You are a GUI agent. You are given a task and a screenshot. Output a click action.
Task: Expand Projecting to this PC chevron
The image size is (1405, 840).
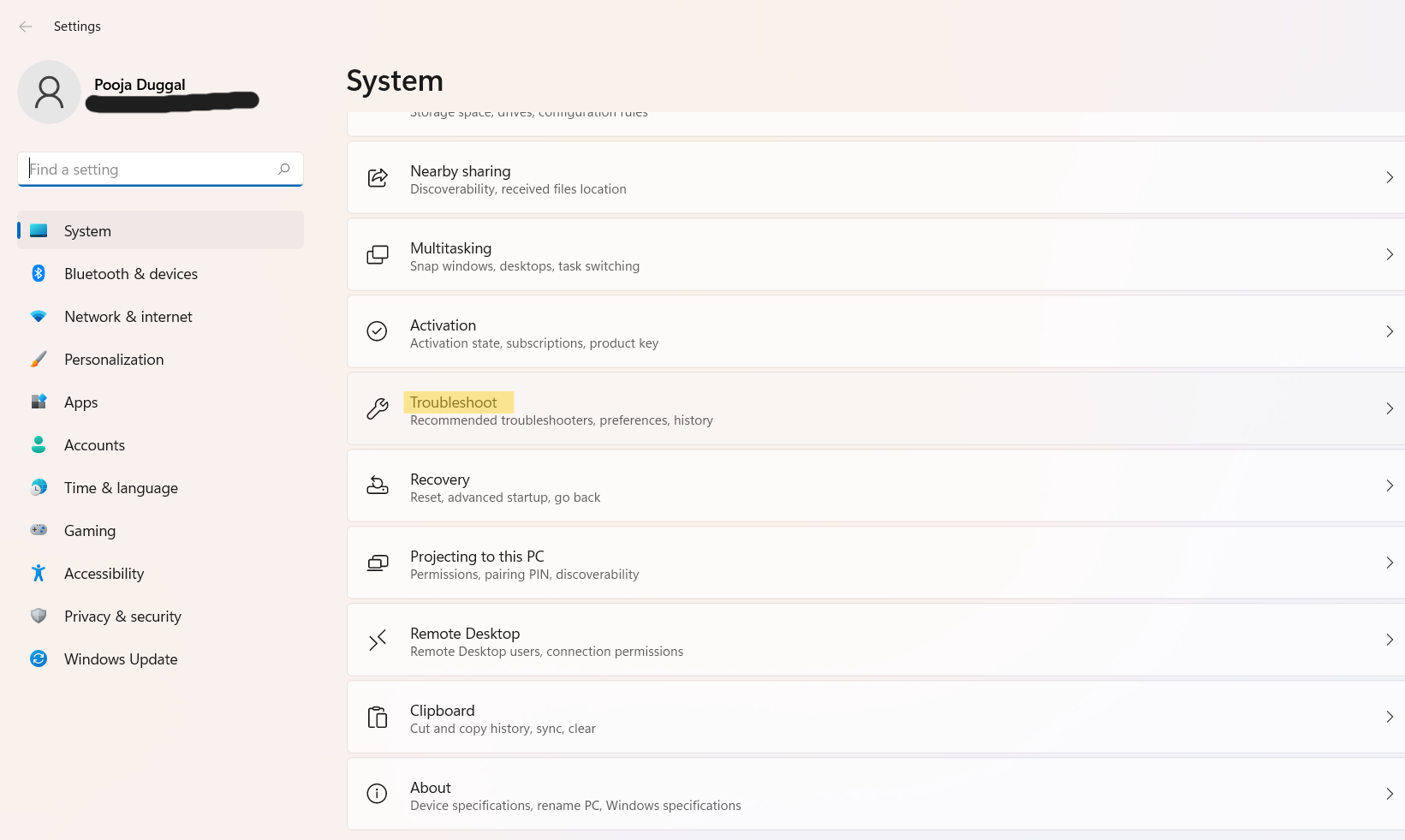point(1389,563)
